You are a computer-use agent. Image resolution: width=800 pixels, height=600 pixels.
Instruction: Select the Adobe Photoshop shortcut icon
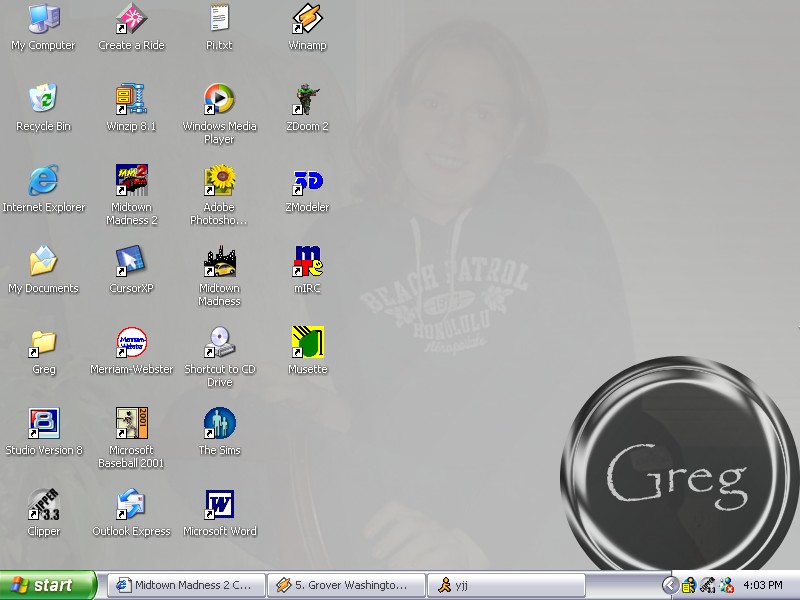(219, 182)
